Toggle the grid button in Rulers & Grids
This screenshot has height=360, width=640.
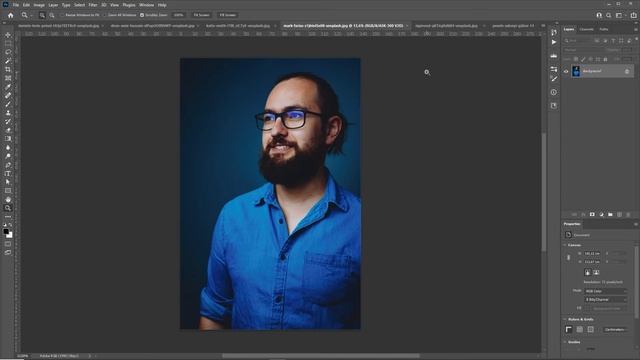point(580,329)
